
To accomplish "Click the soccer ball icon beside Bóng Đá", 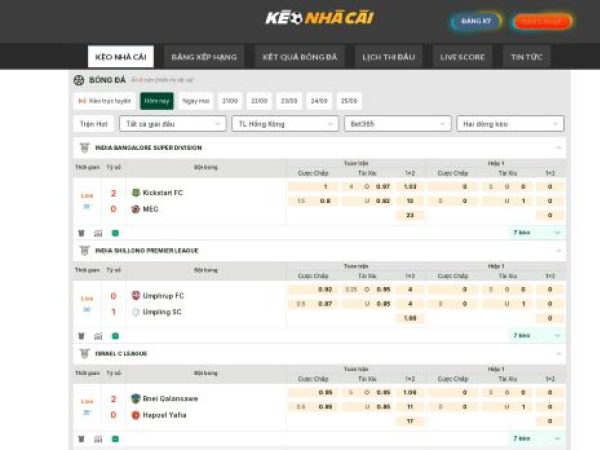I will pos(79,79).
